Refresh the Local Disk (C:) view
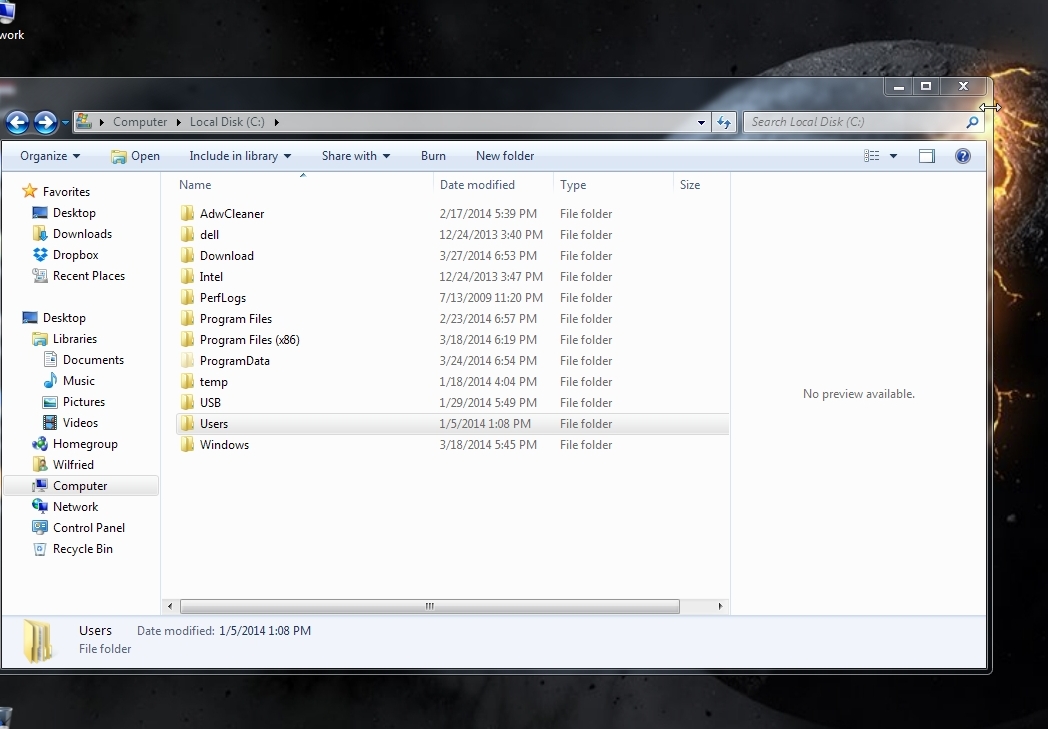Screen dimensions: 1048x729 coord(724,122)
